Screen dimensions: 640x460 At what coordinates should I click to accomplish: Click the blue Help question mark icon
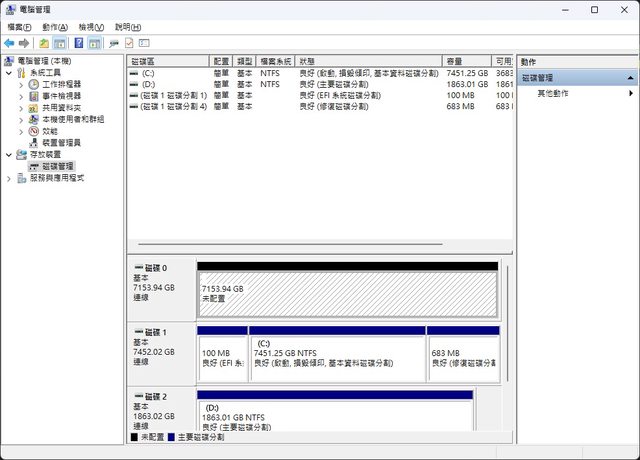(x=77, y=44)
